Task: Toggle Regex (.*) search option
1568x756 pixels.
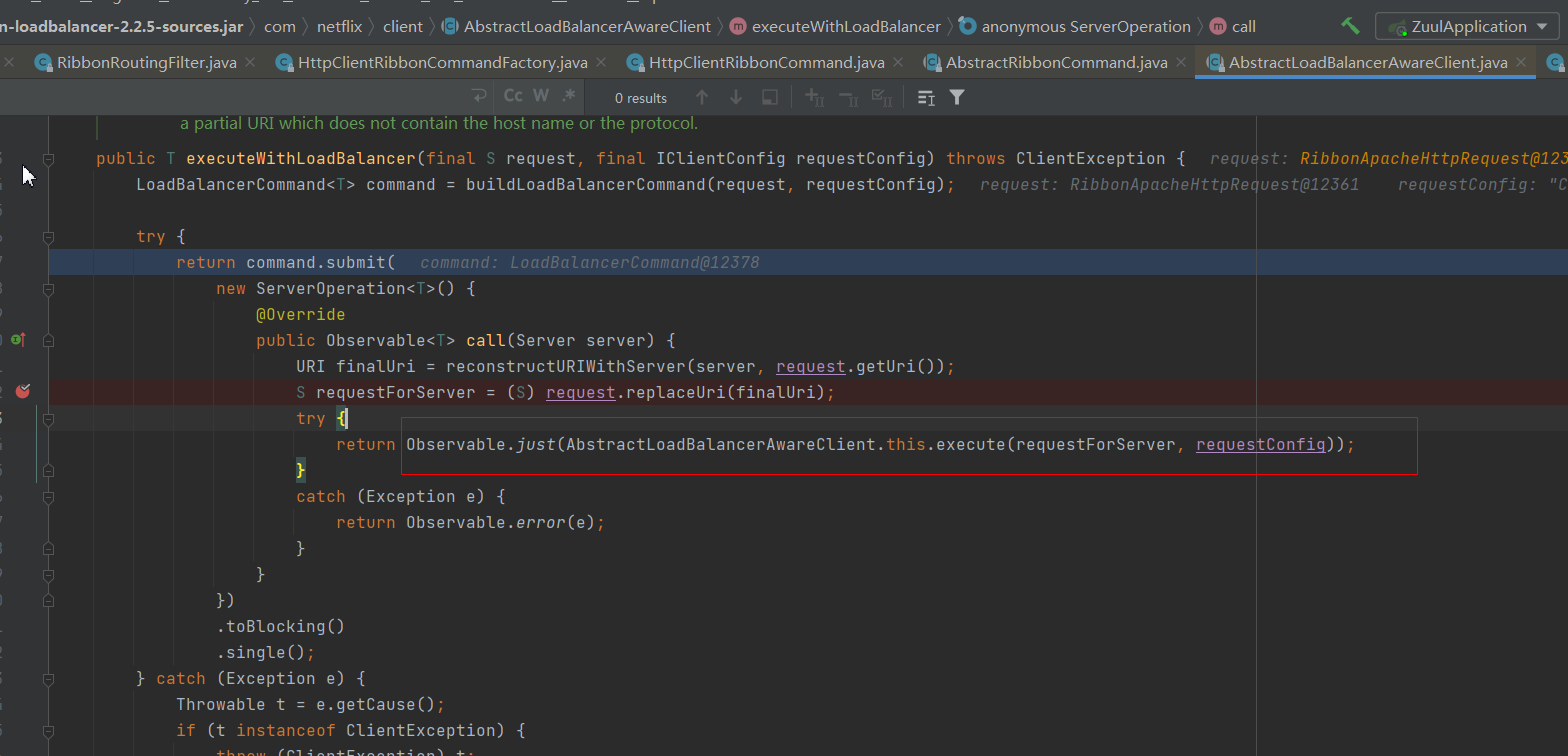Action: click(x=568, y=96)
